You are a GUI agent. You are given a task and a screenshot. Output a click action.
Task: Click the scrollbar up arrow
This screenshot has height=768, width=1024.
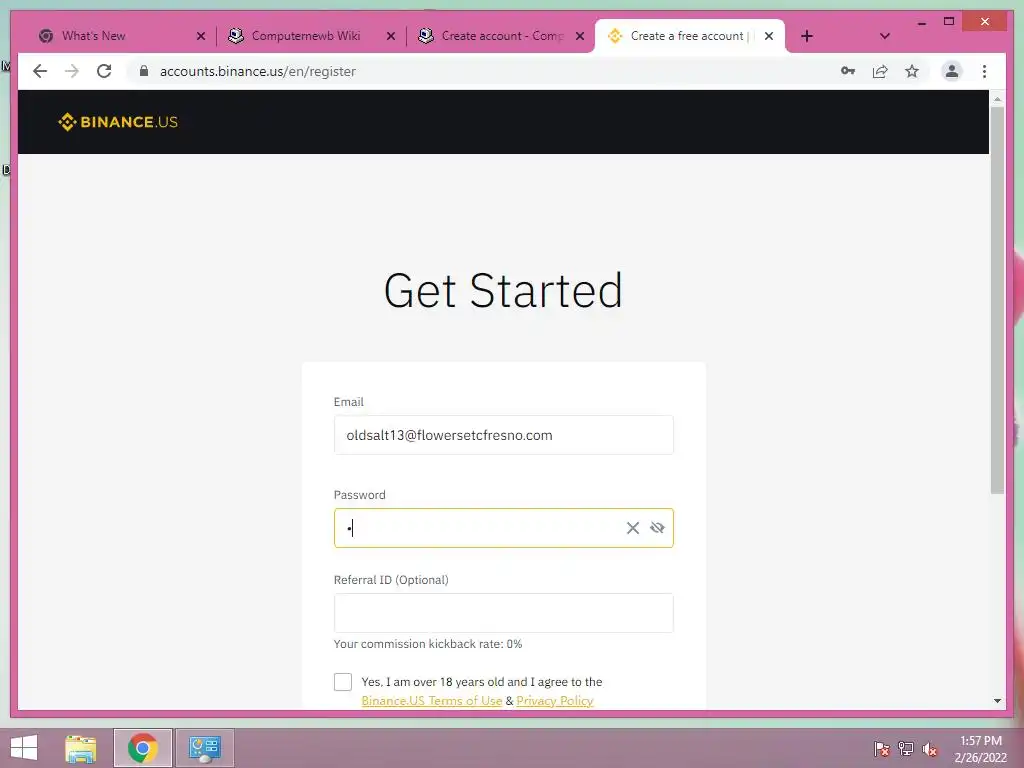(x=997, y=99)
